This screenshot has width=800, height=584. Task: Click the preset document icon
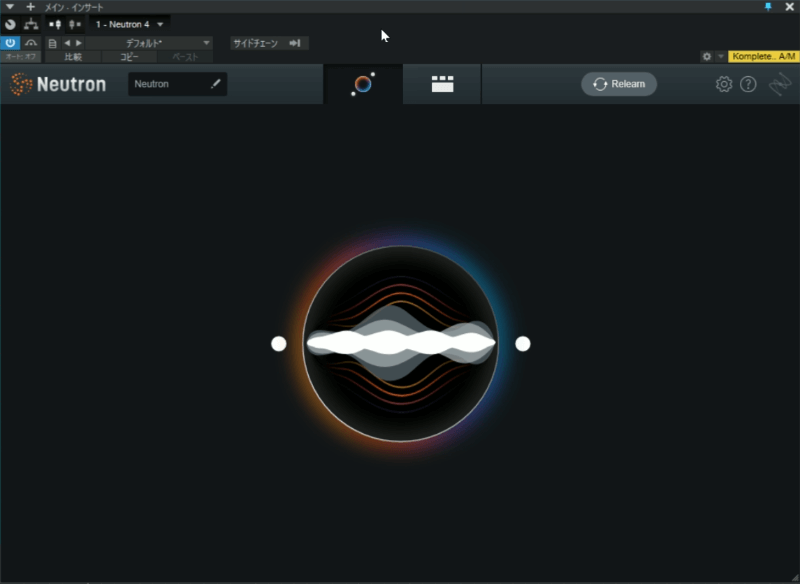pos(52,43)
